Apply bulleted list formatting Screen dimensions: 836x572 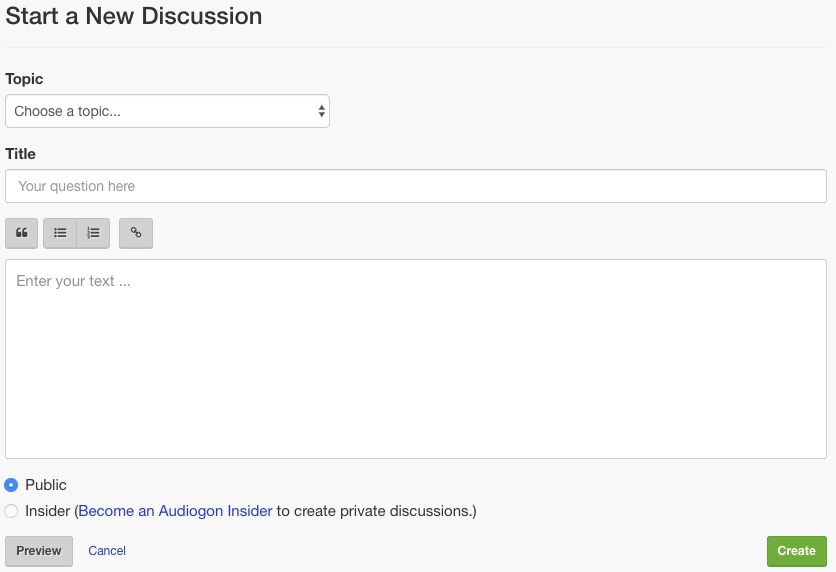point(60,233)
